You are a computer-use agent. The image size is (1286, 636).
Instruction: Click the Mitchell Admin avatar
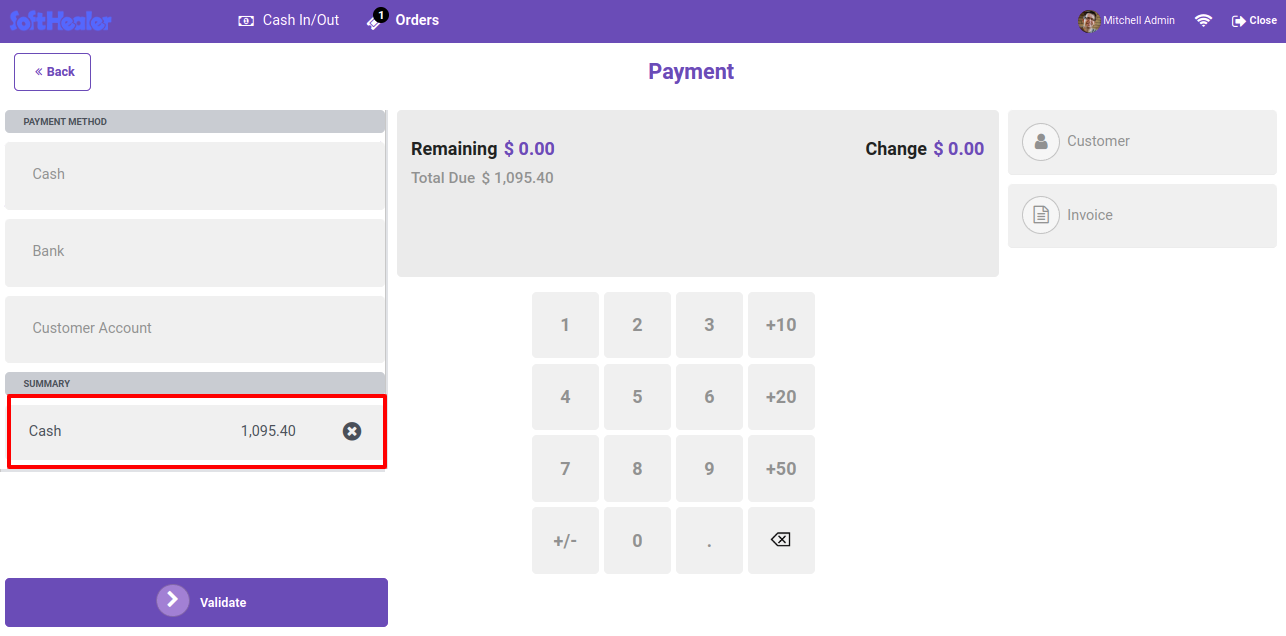(x=1089, y=20)
